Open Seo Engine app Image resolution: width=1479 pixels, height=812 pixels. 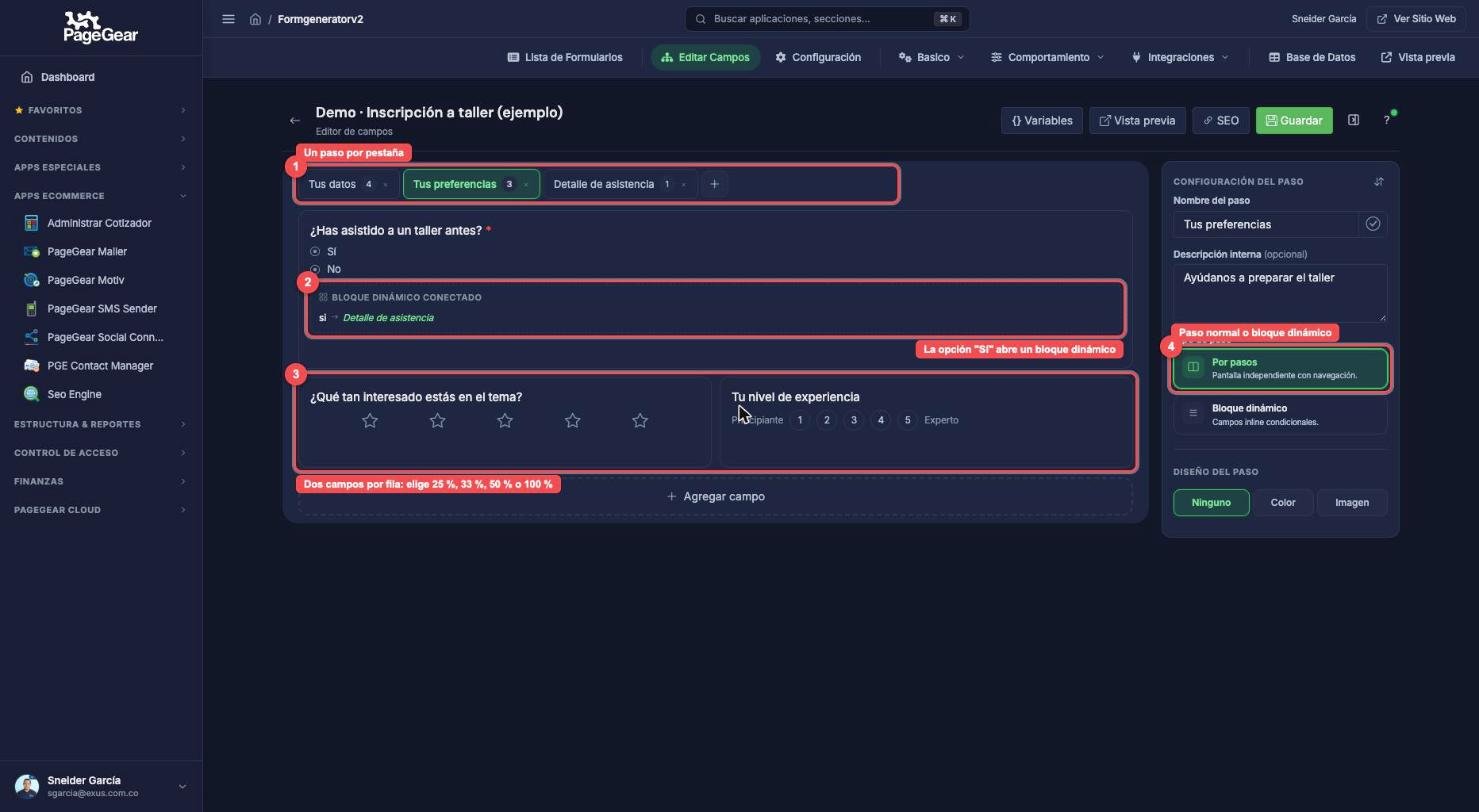click(x=74, y=394)
